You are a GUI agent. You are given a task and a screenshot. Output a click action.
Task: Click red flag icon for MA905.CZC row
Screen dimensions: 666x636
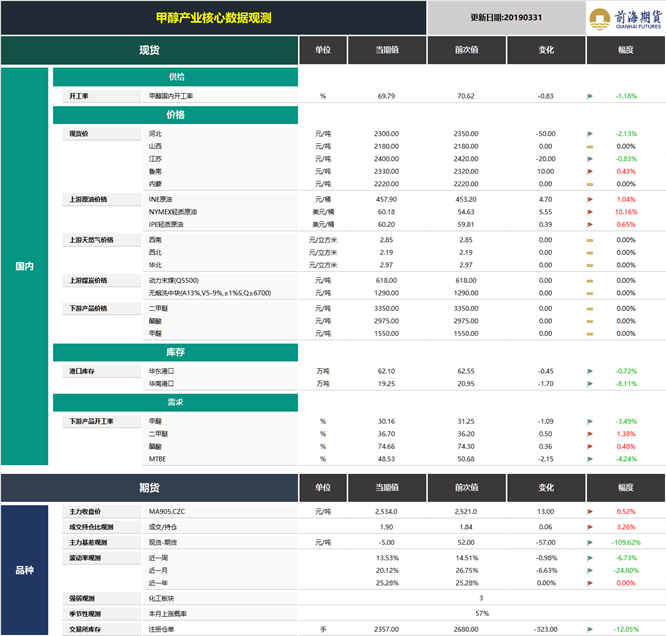click(590, 512)
